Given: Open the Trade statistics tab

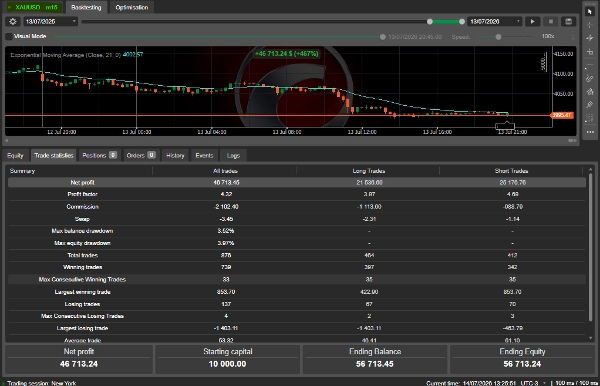Looking at the screenshot, I should 54,155.
